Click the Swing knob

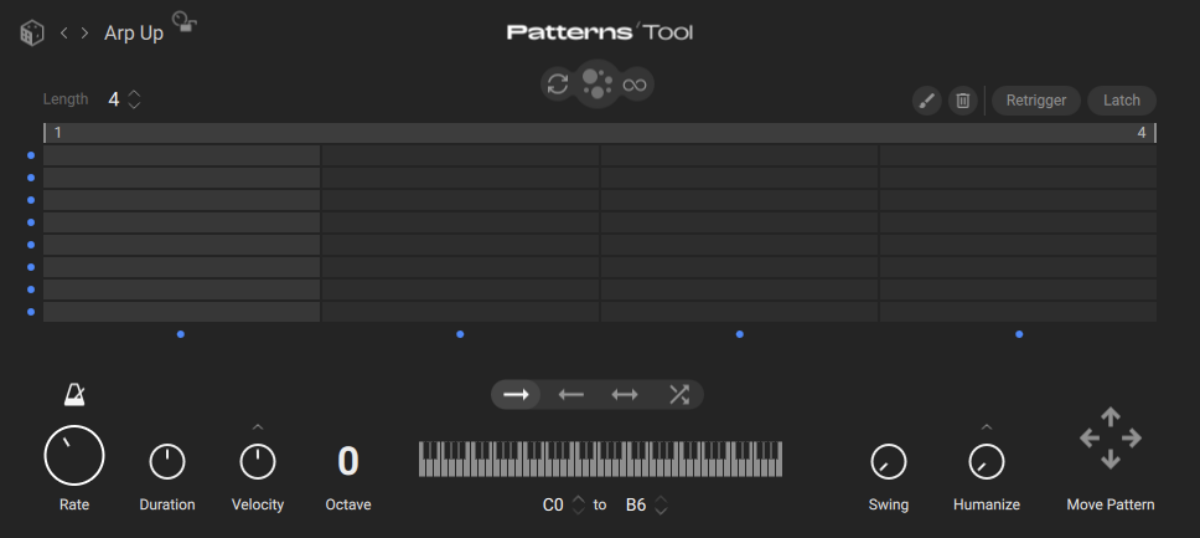pyautogui.click(x=888, y=462)
